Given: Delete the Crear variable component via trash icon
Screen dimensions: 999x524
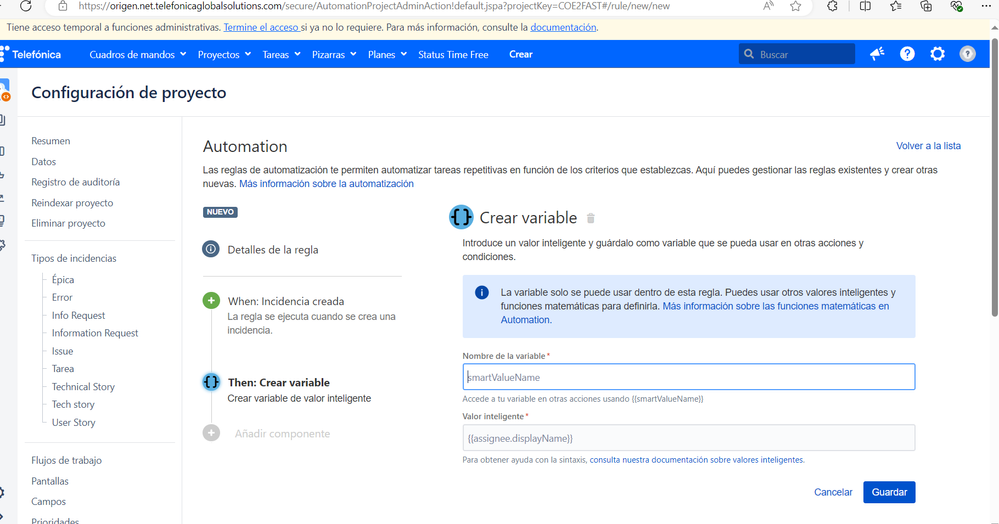Looking at the screenshot, I should click(x=591, y=218).
